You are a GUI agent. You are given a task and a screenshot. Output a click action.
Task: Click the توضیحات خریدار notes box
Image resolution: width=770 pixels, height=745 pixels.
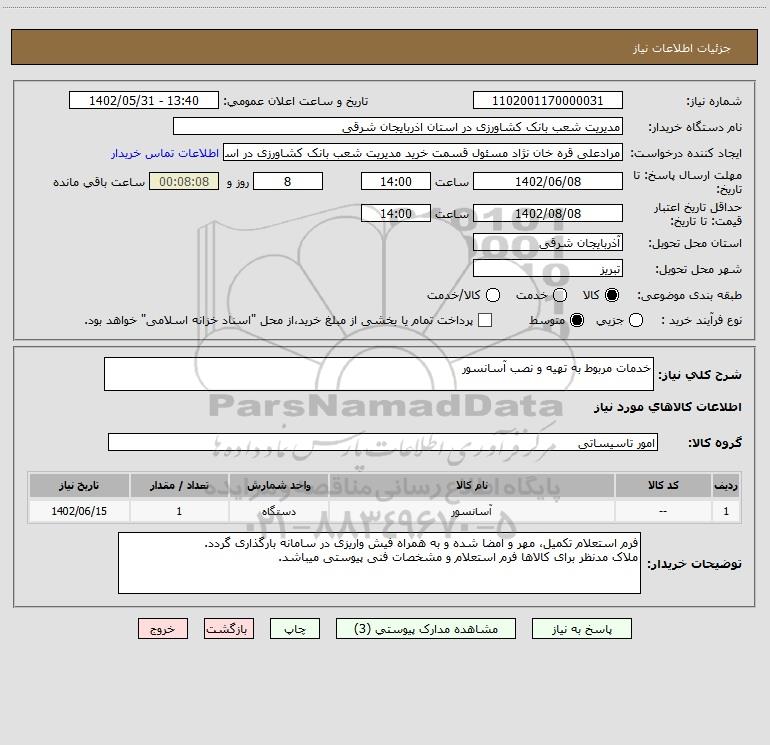point(379,563)
